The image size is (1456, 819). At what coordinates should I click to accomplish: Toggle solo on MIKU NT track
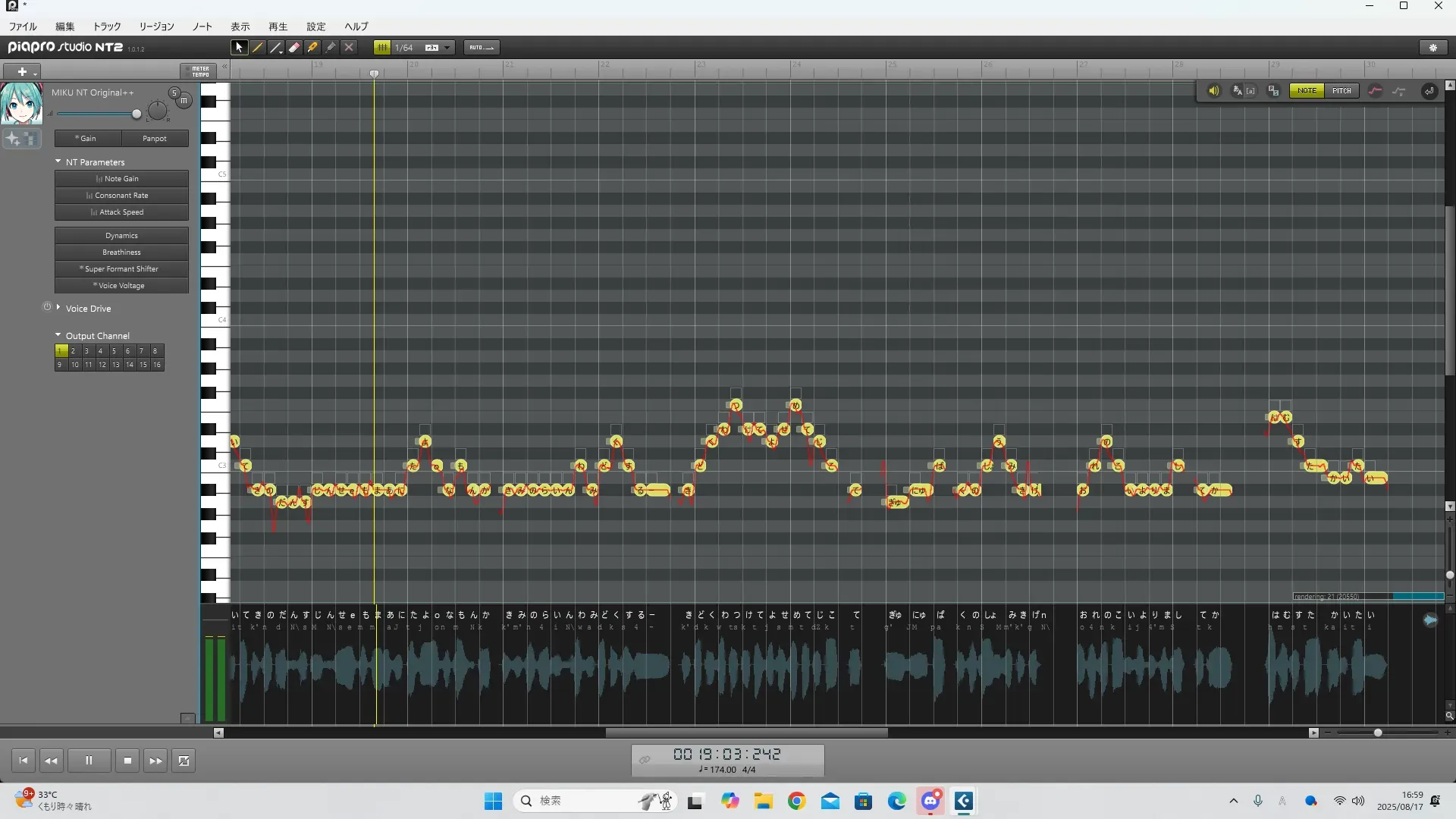174,93
